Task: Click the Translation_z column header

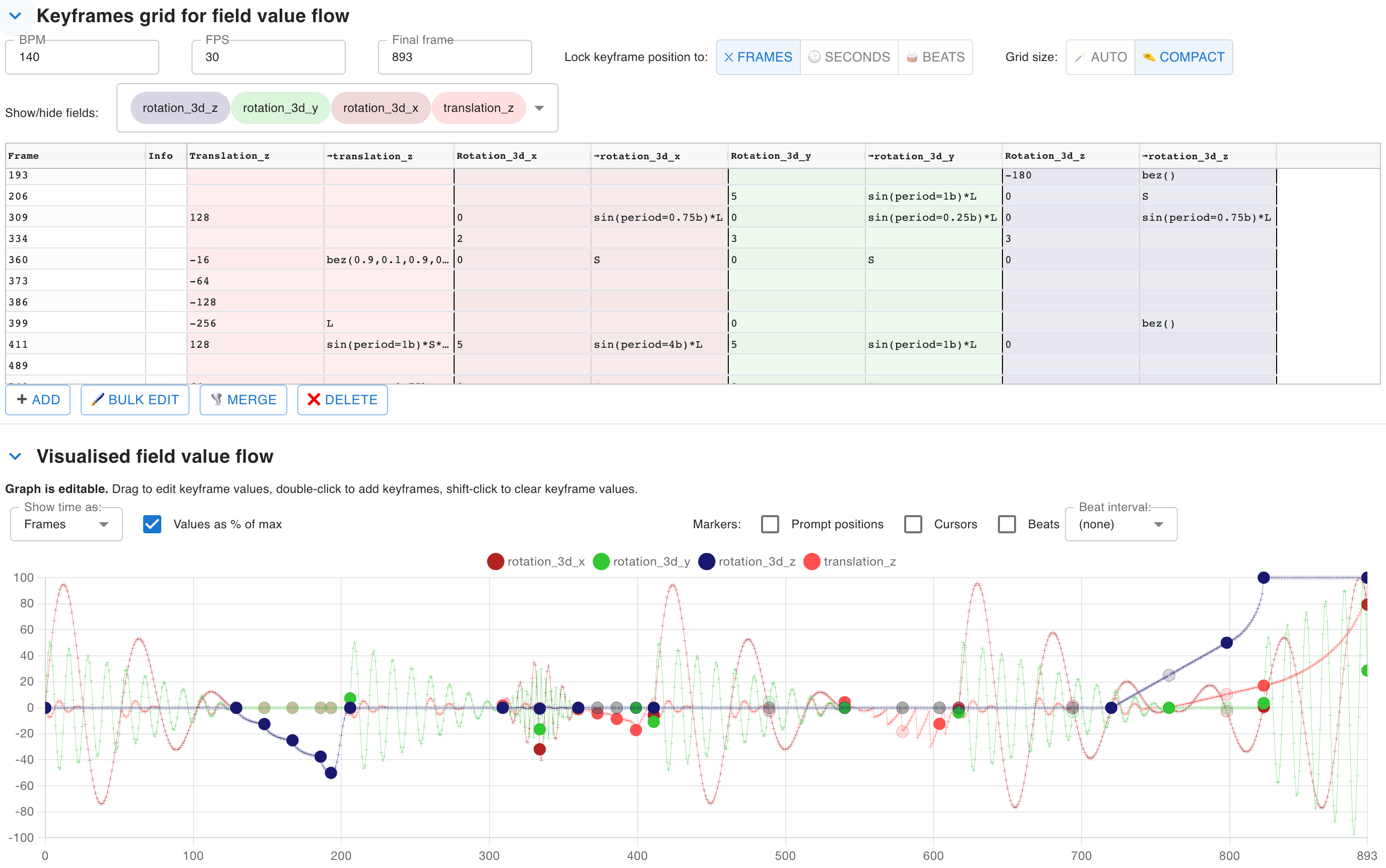Action: tap(256, 156)
